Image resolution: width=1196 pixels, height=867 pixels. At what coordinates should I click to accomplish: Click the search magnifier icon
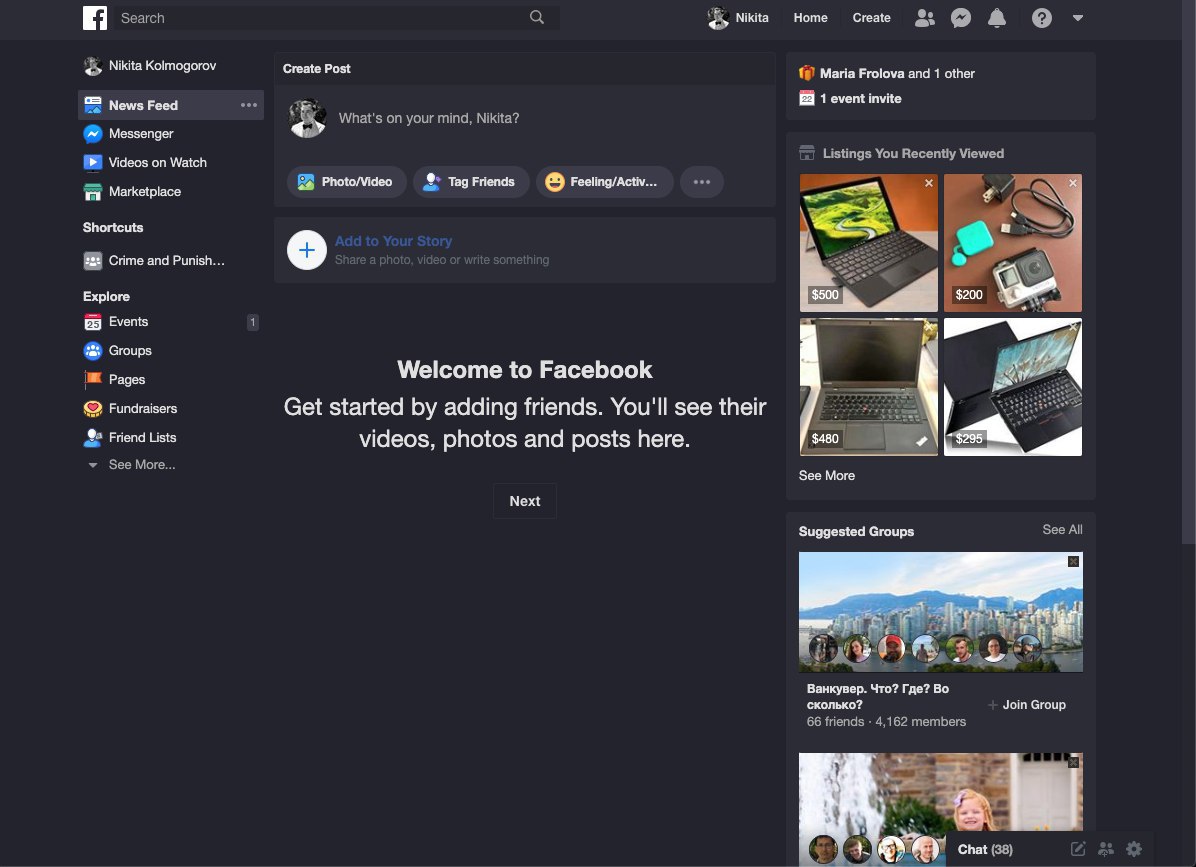pyautogui.click(x=537, y=17)
